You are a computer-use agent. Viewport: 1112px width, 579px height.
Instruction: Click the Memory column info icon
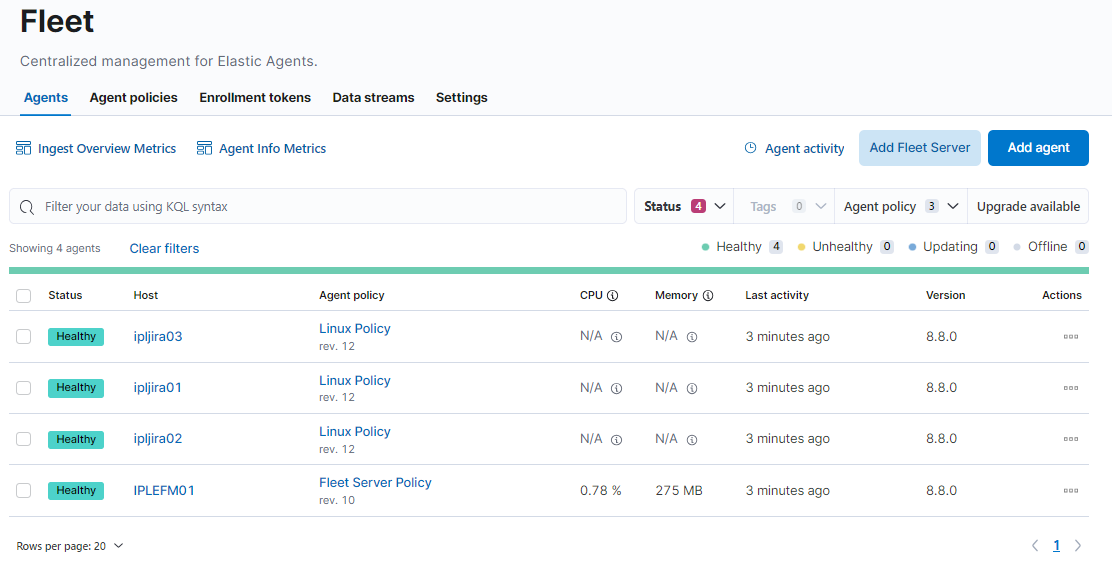coord(708,295)
